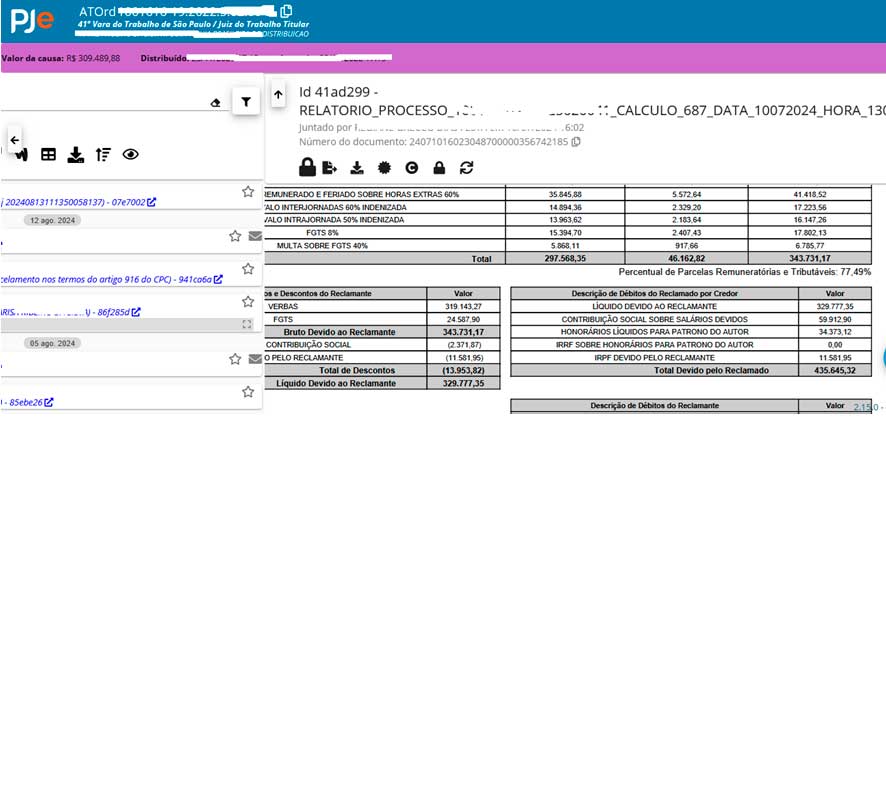886x797 pixels.
Task: Open the 86f285d entry in a new window icon
Action: [136, 312]
